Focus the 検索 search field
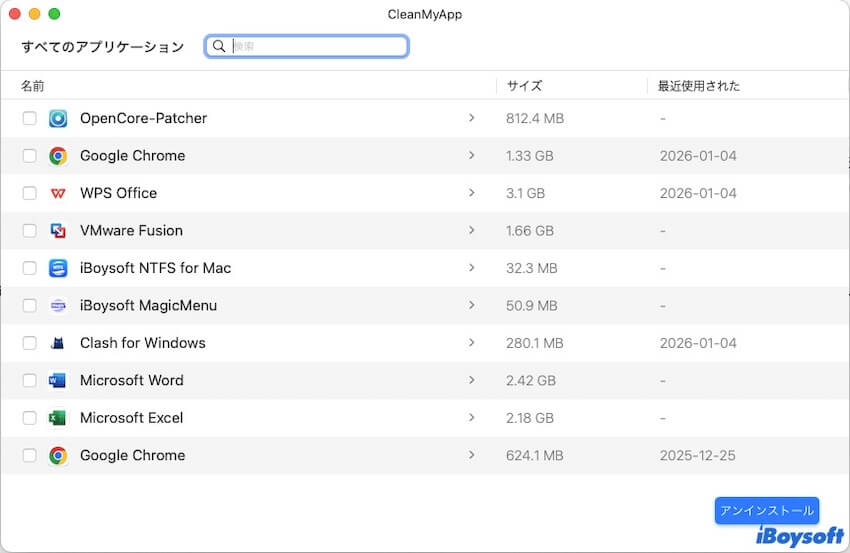The image size is (850, 553). click(315, 46)
